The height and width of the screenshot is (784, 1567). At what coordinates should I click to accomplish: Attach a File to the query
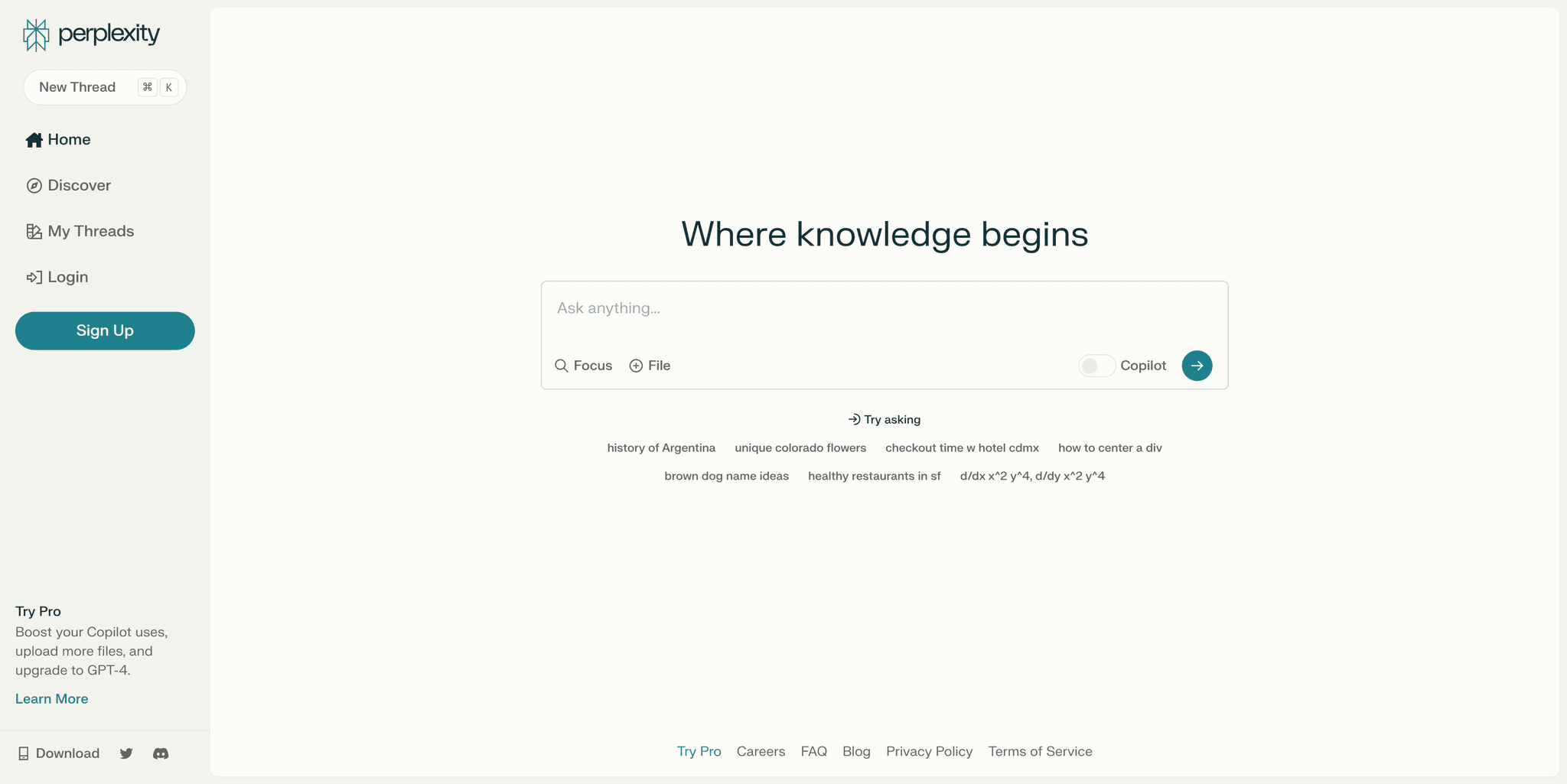click(x=650, y=366)
